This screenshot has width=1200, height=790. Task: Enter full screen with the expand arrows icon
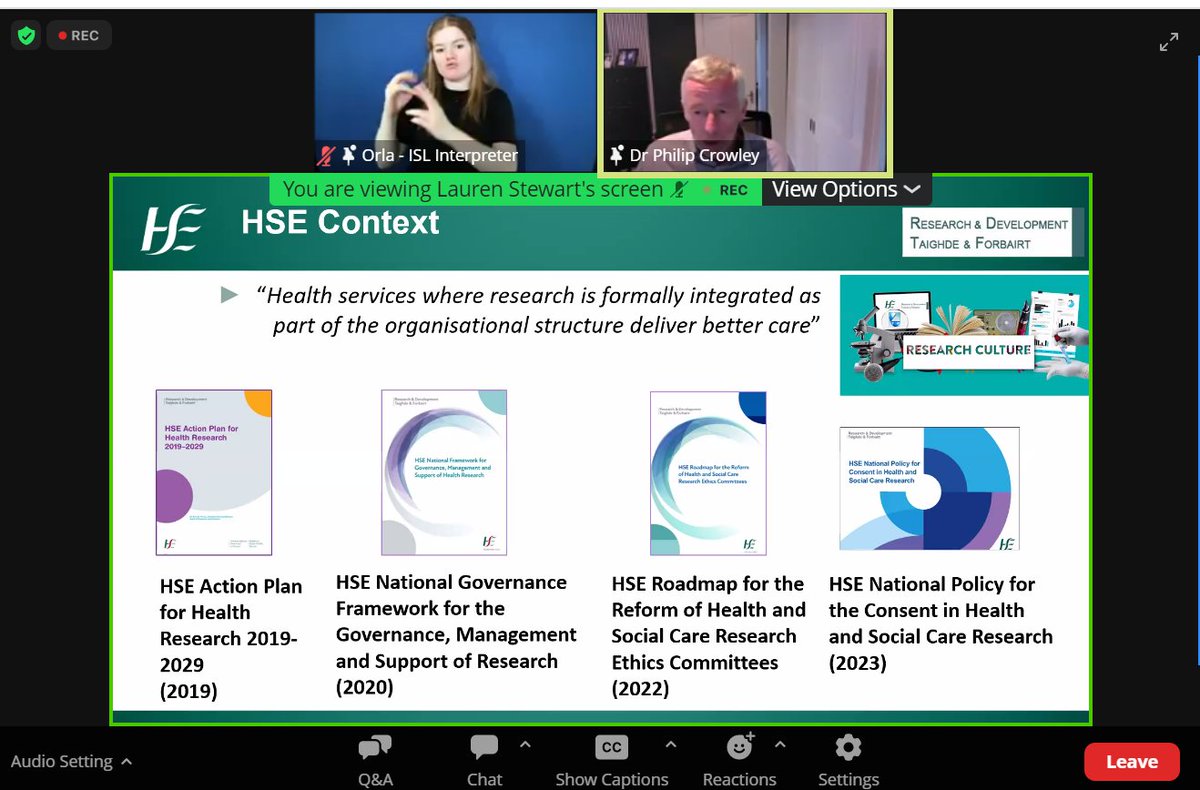1168,42
